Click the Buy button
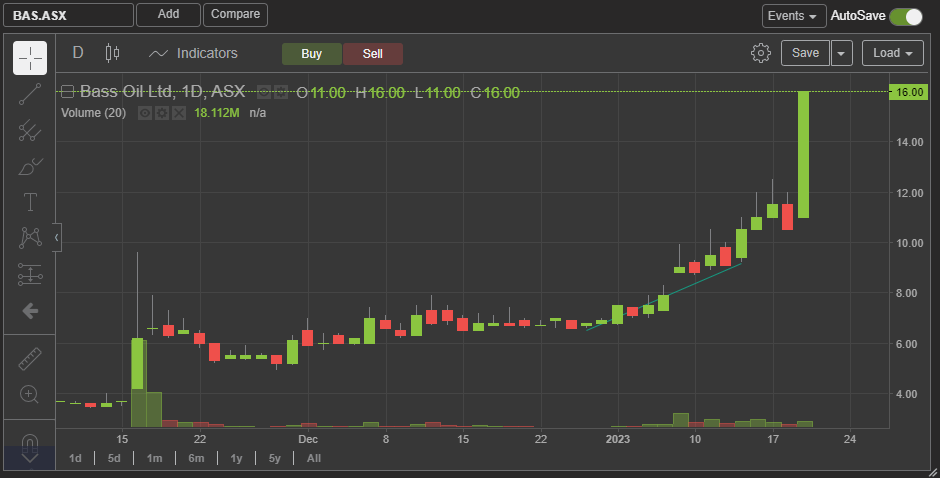Image resolution: width=940 pixels, height=478 pixels. [x=312, y=53]
